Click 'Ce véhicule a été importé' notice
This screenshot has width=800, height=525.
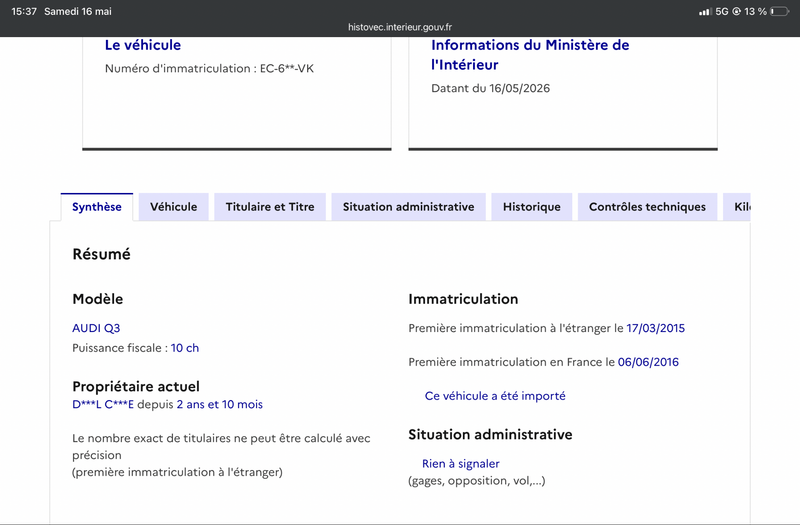point(495,396)
